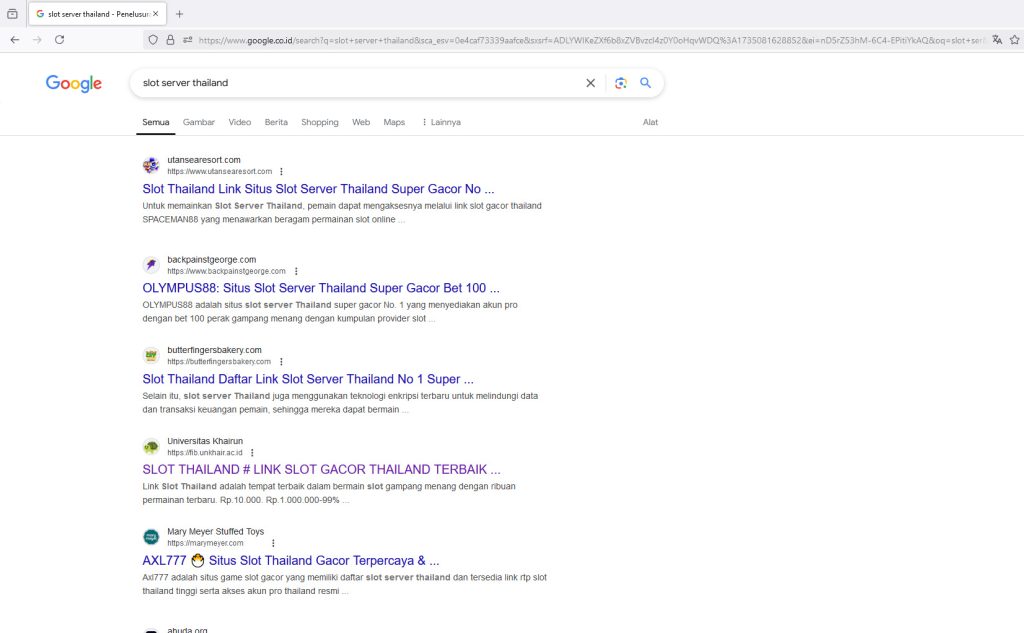Click the padlock site info icon
Image resolution: width=1024 pixels, height=633 pixels.
pos(170,40)
